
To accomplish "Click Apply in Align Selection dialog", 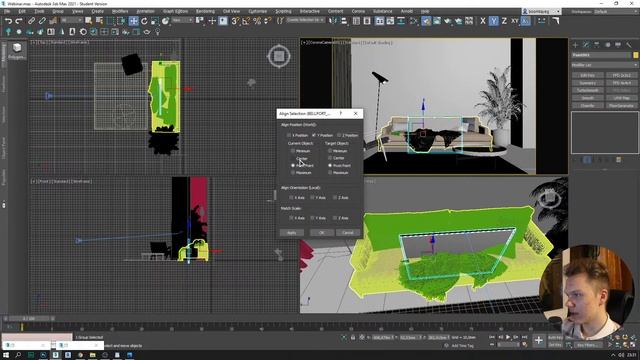I will click(292, 233).
